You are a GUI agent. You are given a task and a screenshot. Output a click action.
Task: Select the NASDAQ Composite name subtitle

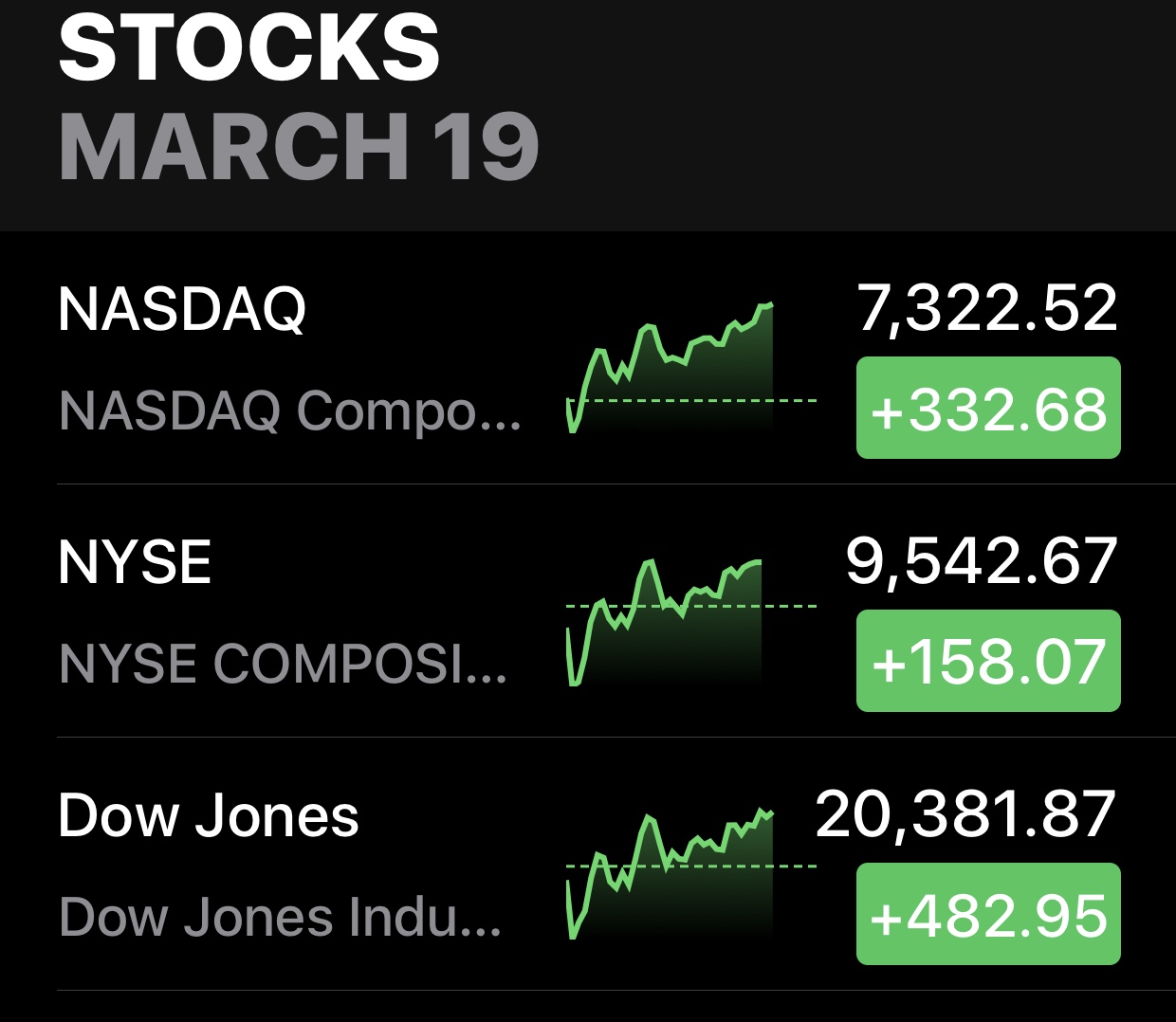[289, 411]
